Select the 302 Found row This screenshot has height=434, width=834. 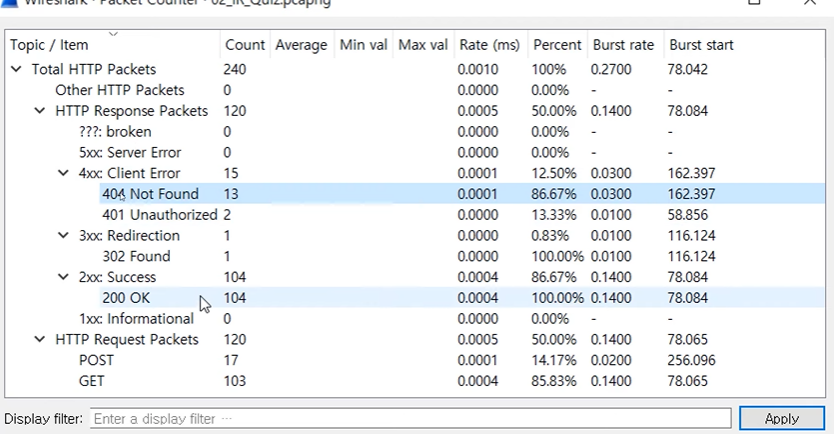point(415,256)
